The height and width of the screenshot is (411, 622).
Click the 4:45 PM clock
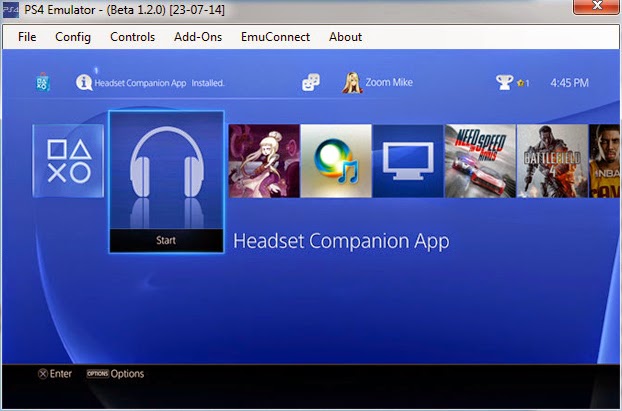click(x=569, y=83)
